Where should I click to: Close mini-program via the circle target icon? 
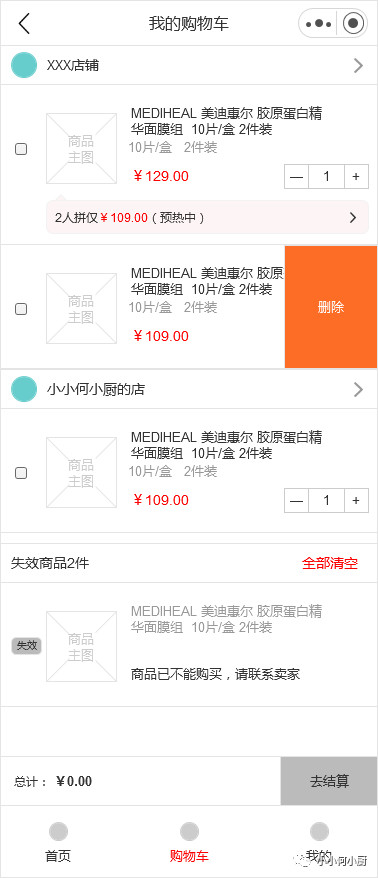pos(353,24)
